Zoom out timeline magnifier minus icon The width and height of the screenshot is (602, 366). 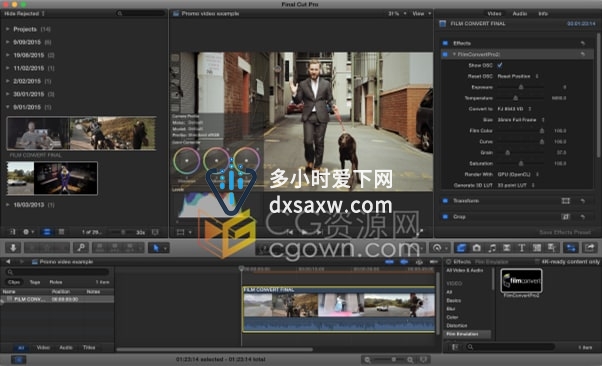point(367,360)
